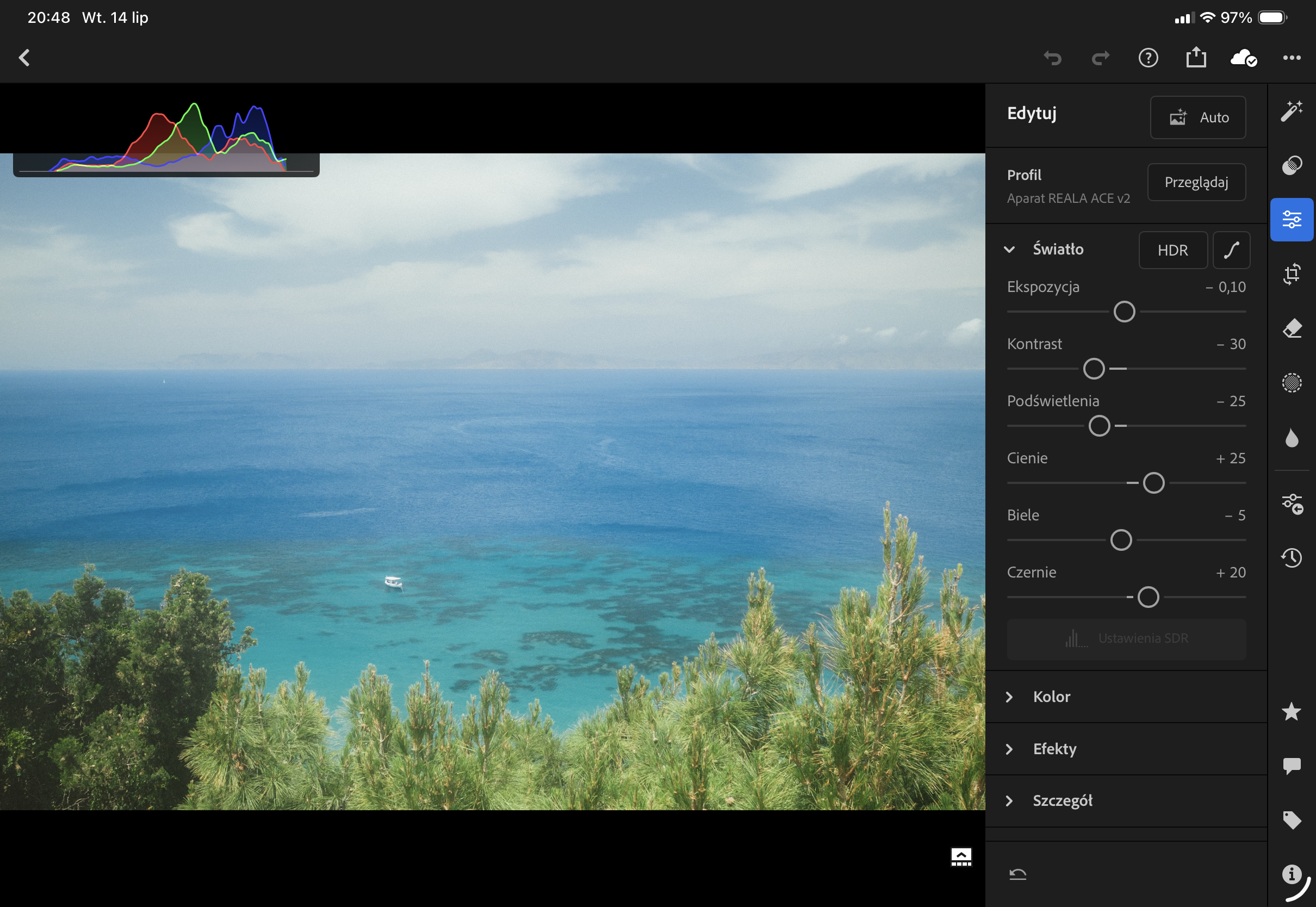1316x907 pixels.
Task: Open the versions history clock icon
Action: point(1292,557)
